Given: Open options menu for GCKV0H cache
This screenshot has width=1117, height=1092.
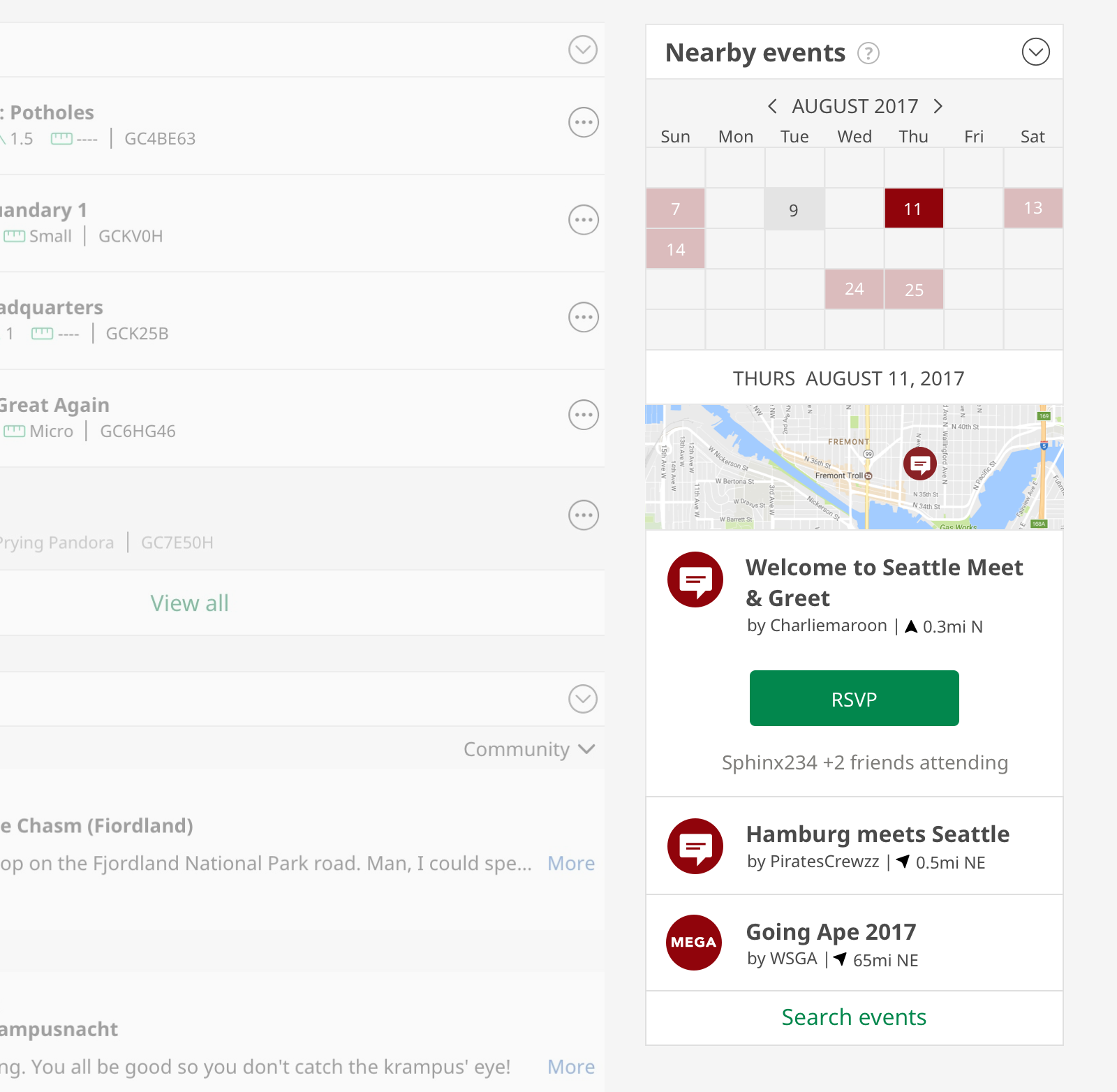Looking at the screenshot, I should [x=583, y=220].
